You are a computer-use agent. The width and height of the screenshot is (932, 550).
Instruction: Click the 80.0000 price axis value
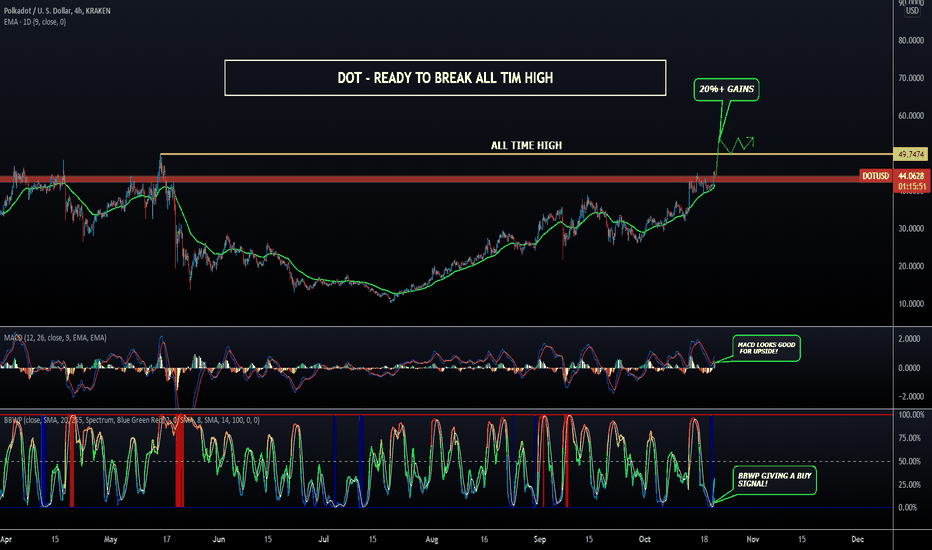pos(911,40)
